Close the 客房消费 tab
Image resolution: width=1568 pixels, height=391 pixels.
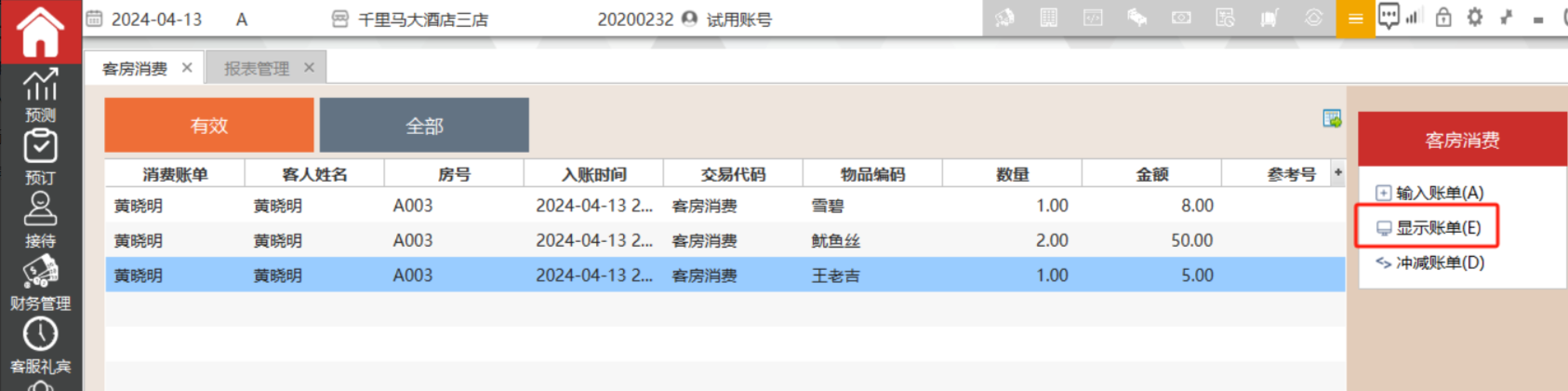tap(187, 68)
